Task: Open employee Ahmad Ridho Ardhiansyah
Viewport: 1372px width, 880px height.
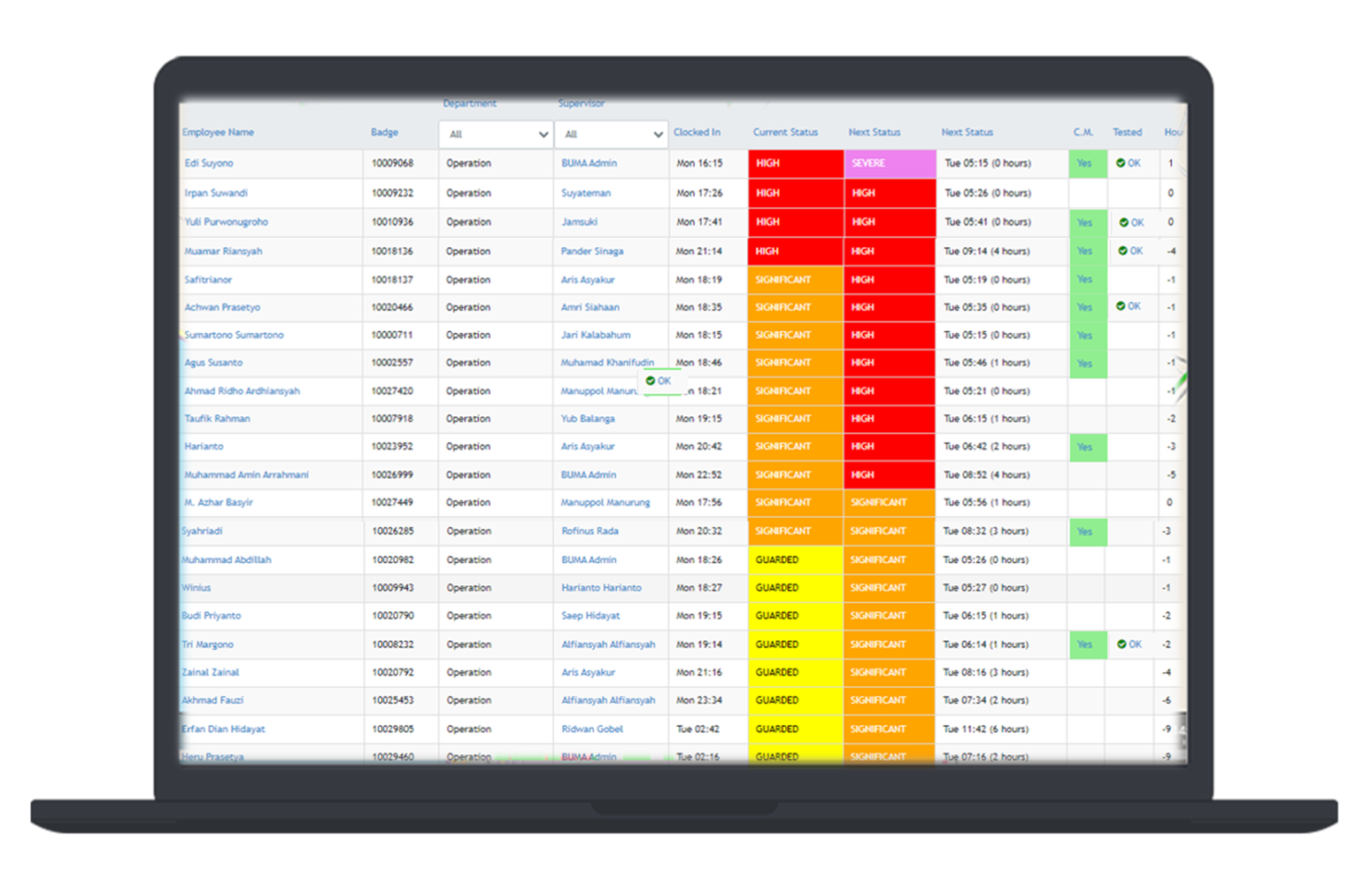Action: pyautogui.click(x=242, y=390)
